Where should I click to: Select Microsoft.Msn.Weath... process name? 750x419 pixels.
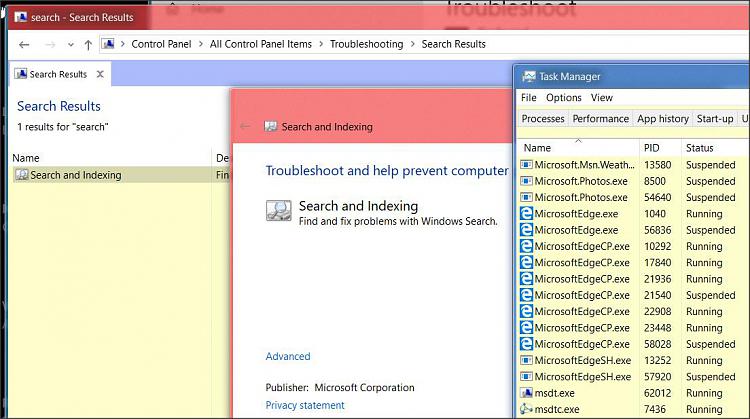[585, 165]
